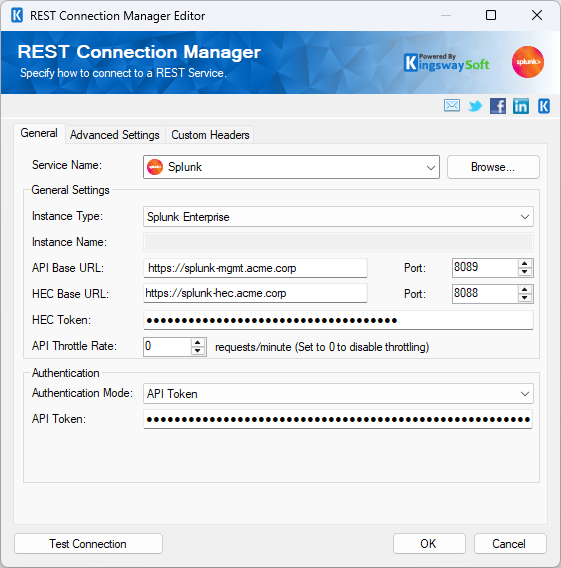Click the Splunk logo in the banner

[x=528, y=62]
